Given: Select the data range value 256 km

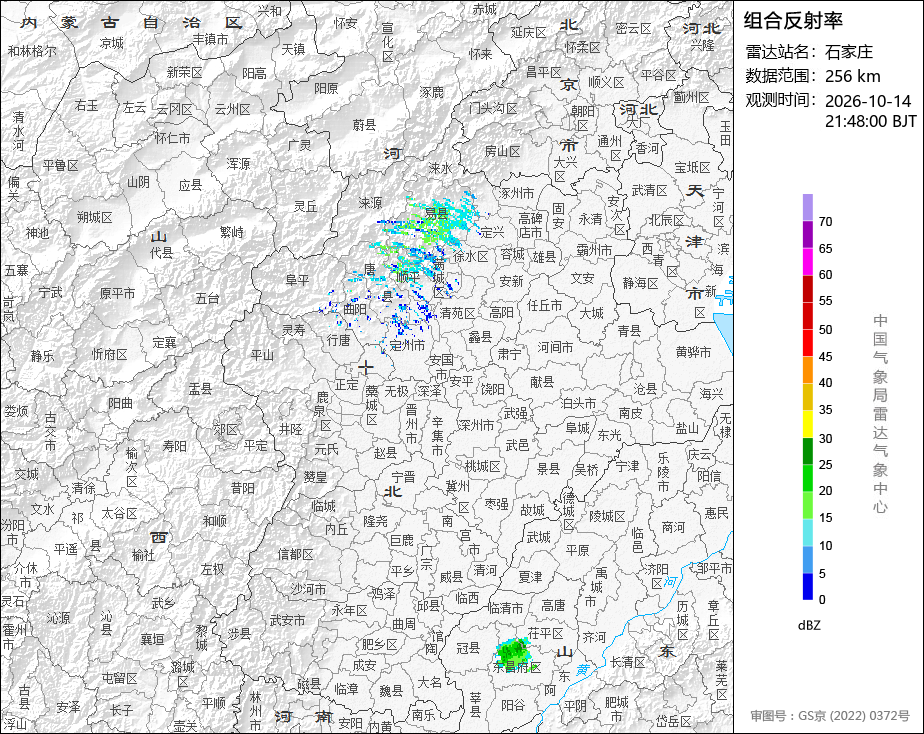Looking at the screenshot, I should pyautogui.click(x=853, y=76).
